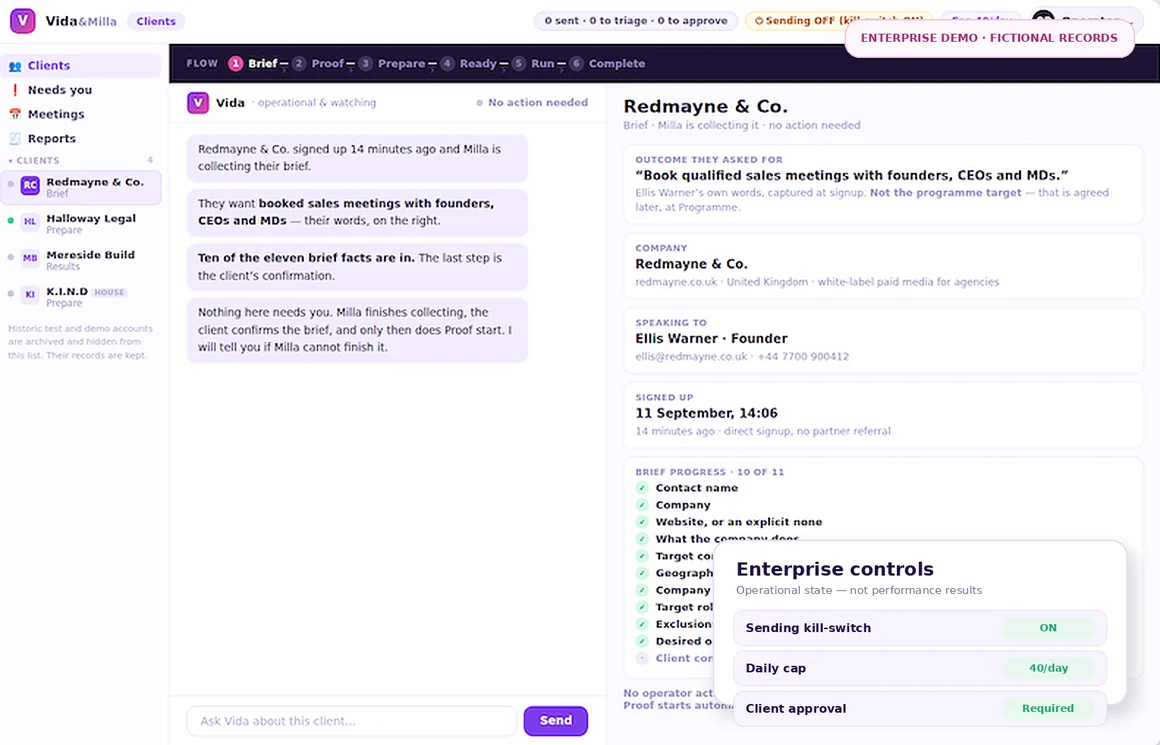Click the check mark beside Company in brief progress
Viewport: 1160px width, 745px height.
point(642,505)
